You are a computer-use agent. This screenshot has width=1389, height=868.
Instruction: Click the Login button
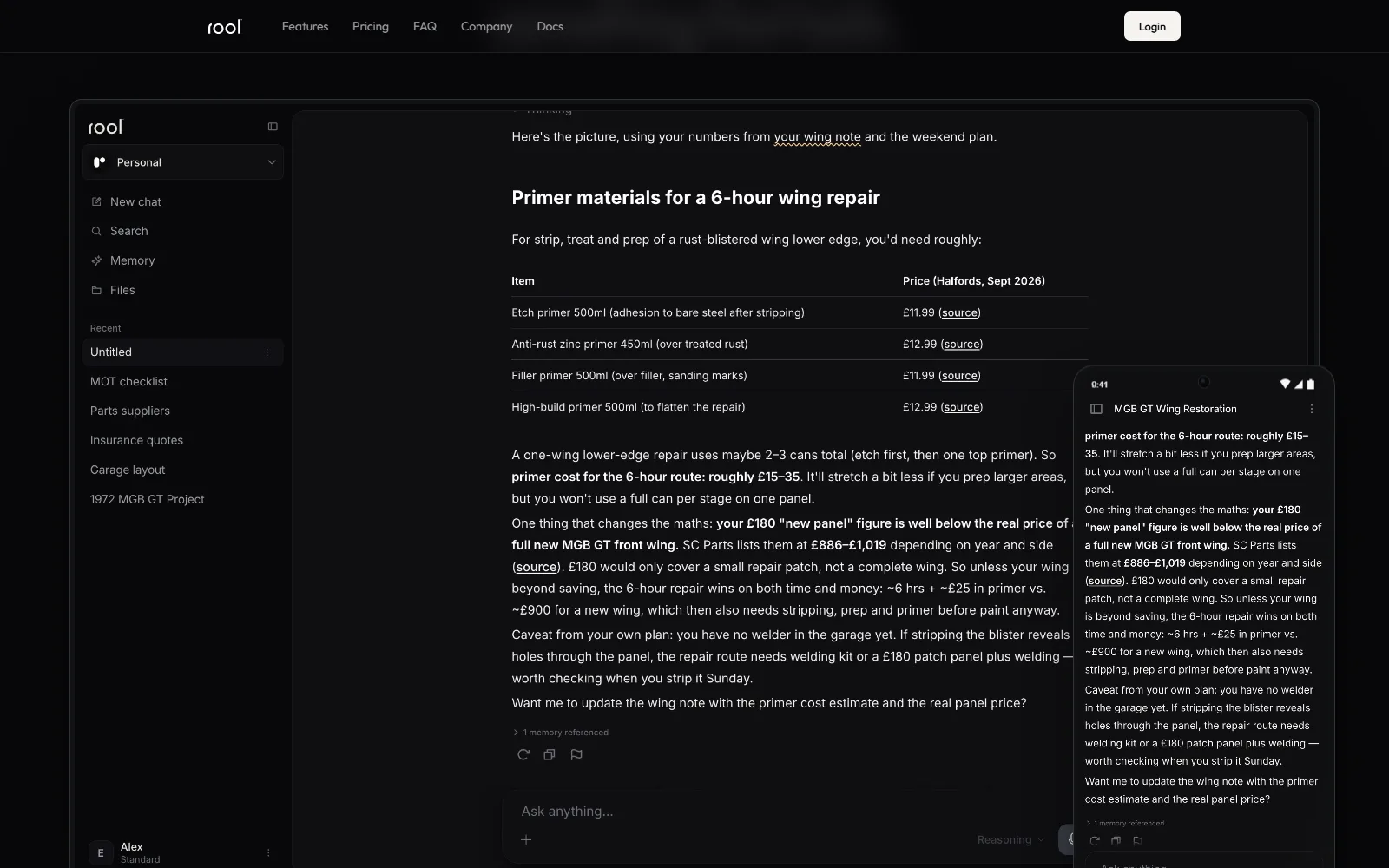tap(1152, 26)
